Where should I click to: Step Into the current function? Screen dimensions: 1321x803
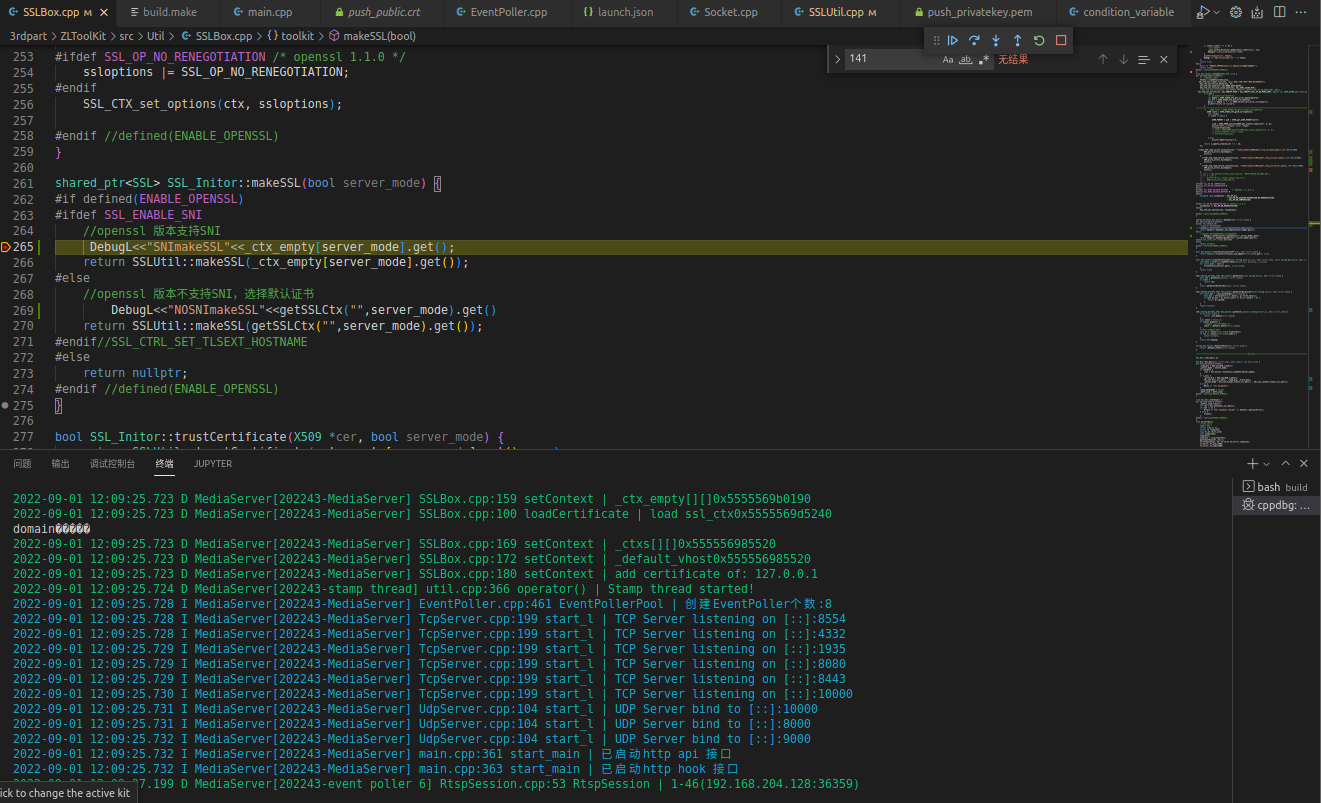(x=996, y=40)
